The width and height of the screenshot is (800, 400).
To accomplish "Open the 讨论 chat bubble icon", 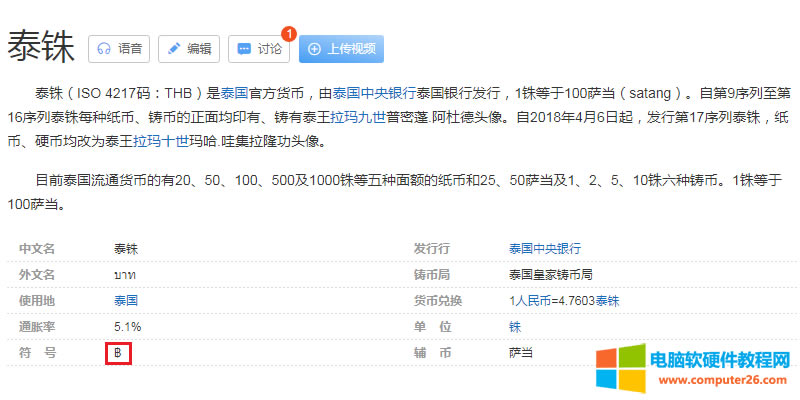I will pos(245,49).
